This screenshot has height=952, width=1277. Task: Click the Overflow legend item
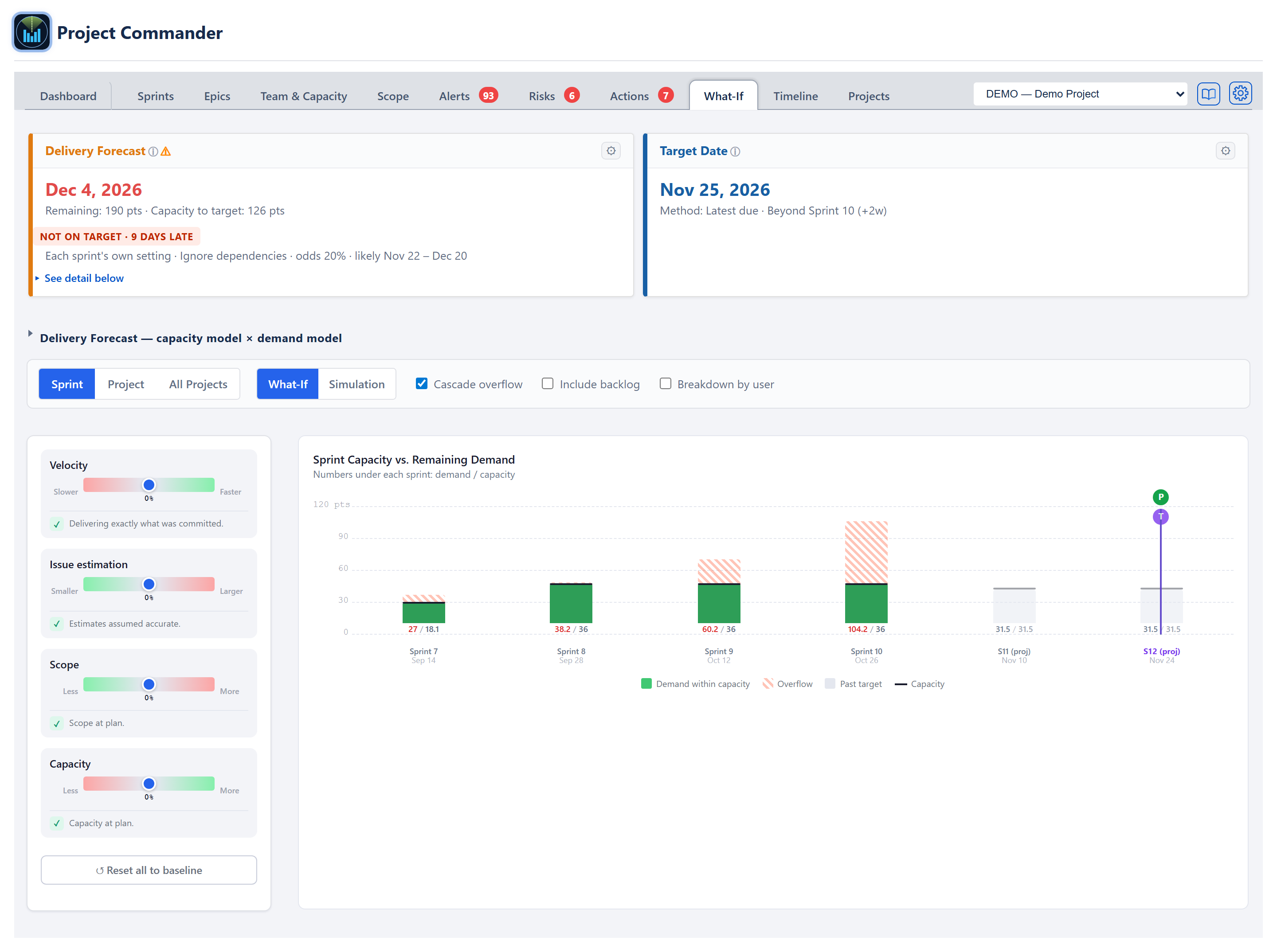point(787,684)
